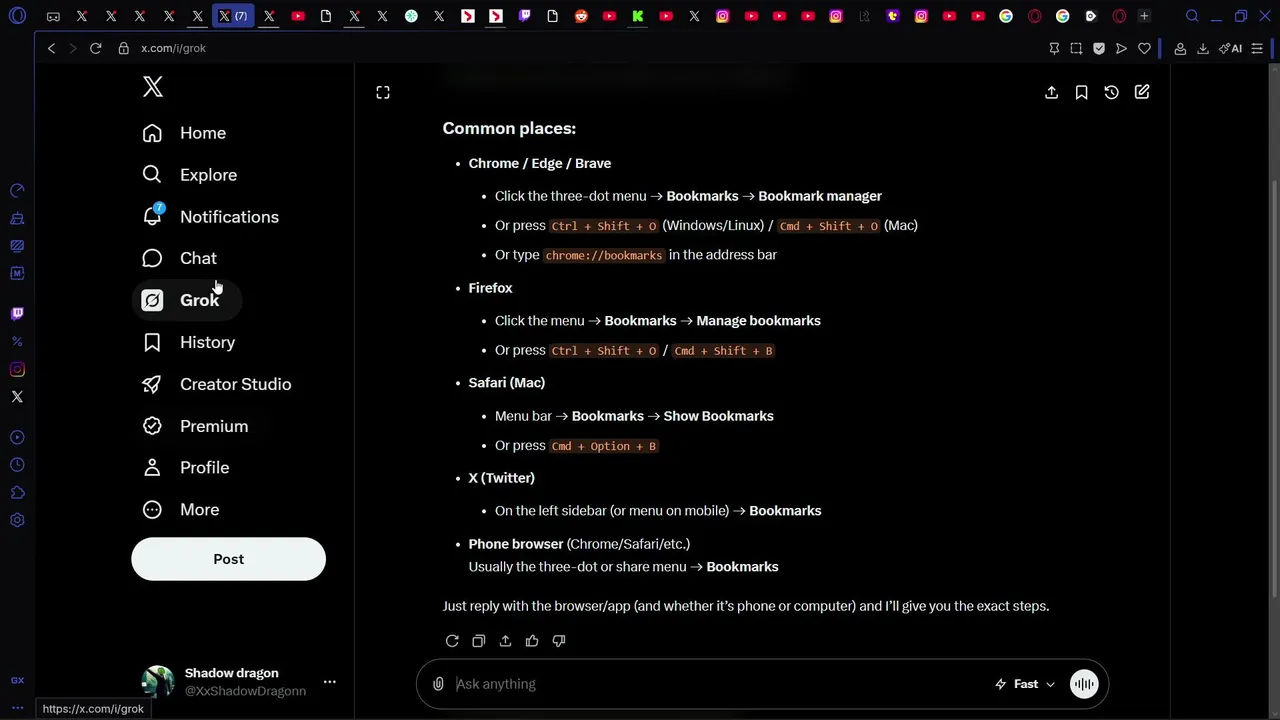
Task: Switch to the Twitch tab
Action: (525, 16)
